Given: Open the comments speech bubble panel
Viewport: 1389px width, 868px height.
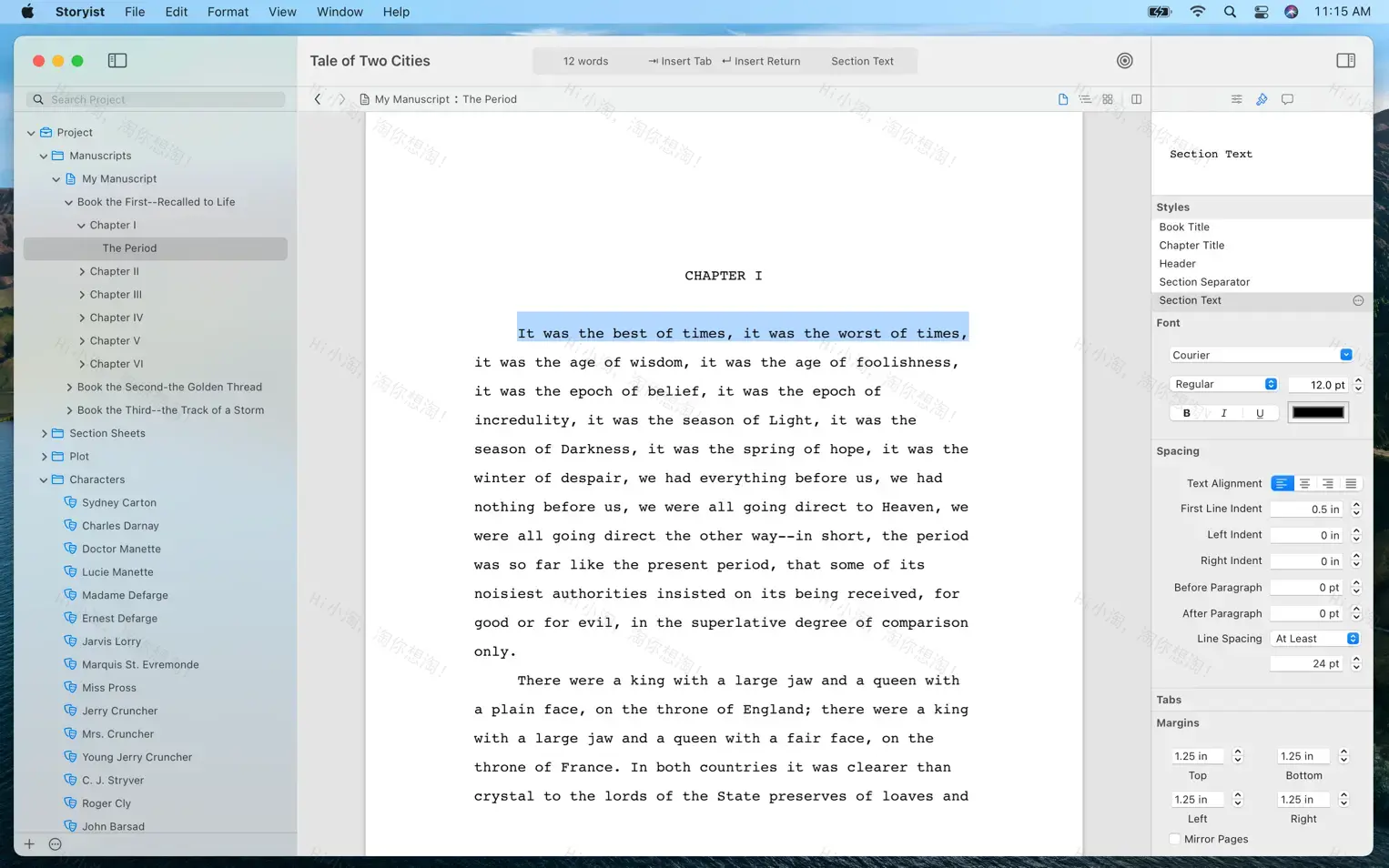Looking at the screenshot, I should (x=1287, y=99).
